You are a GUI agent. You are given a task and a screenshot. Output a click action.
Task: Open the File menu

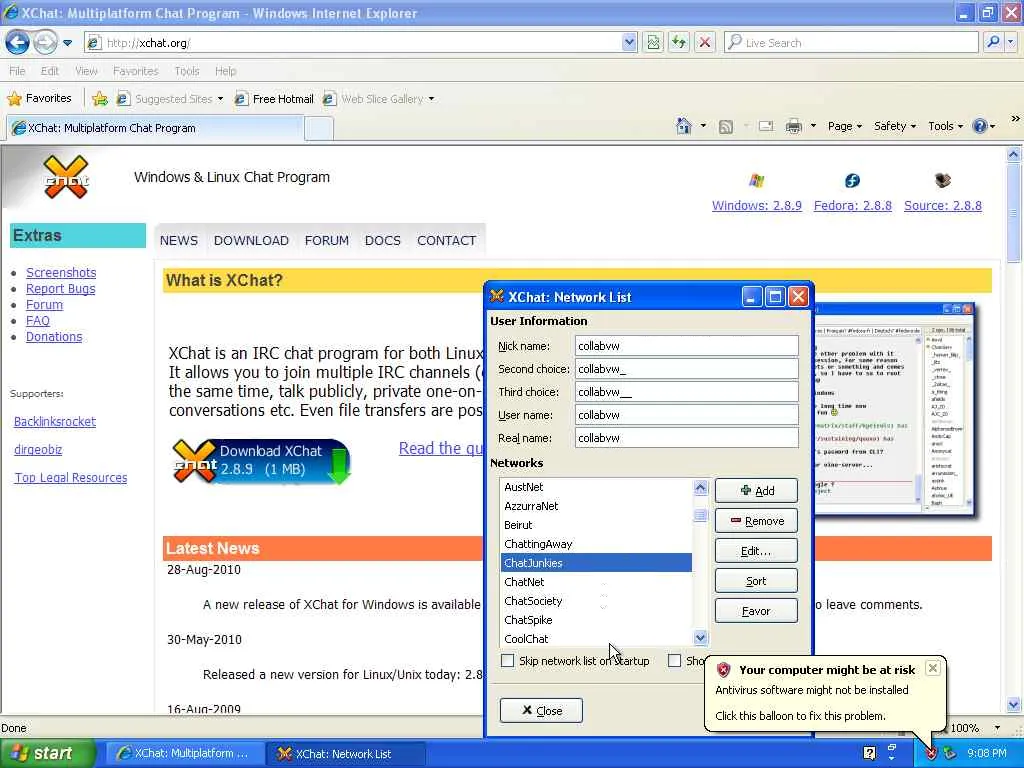pyautogui.click(x=18, y=71)
